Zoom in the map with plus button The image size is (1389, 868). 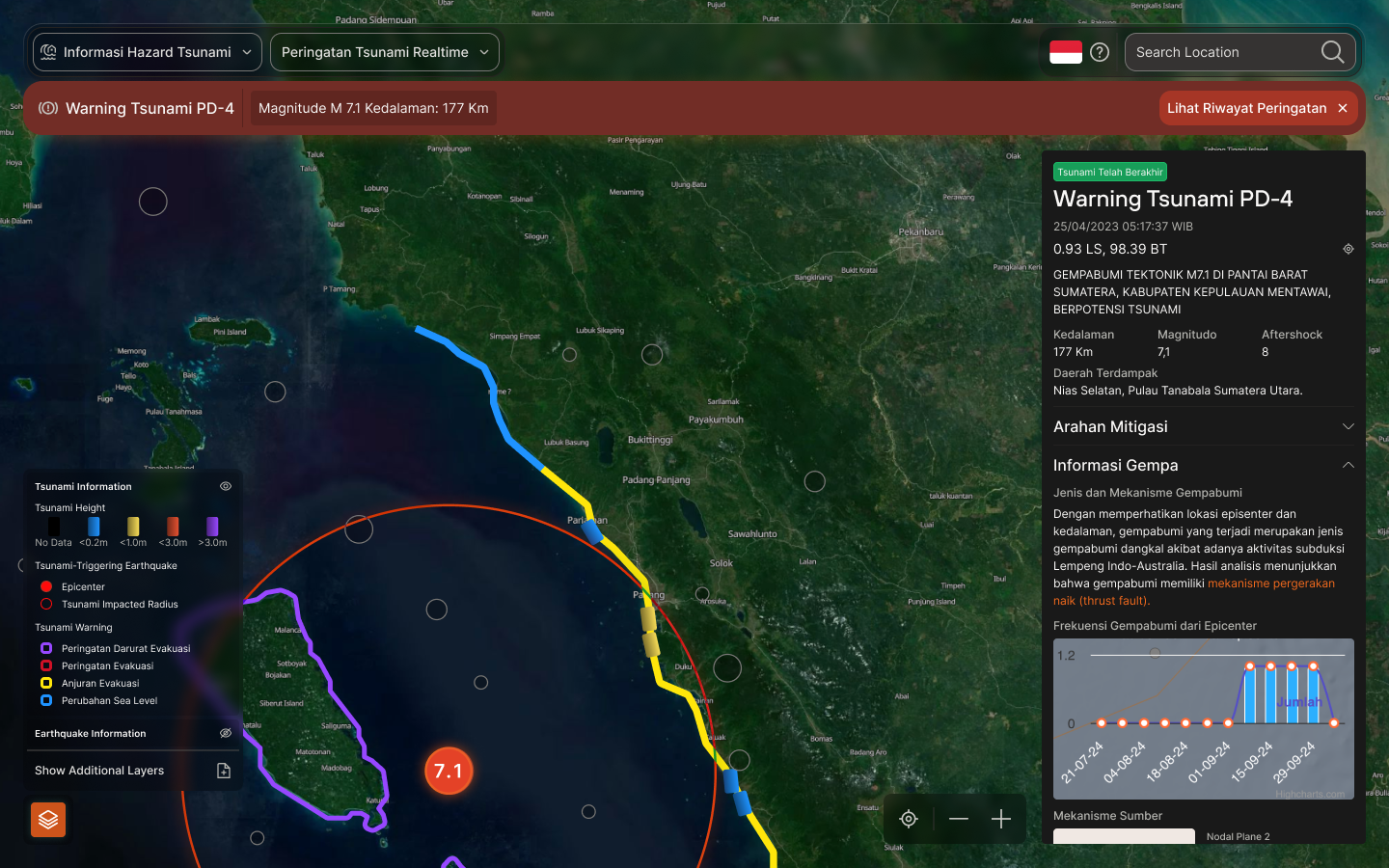pyautogui.click(x=1001, y=819)
